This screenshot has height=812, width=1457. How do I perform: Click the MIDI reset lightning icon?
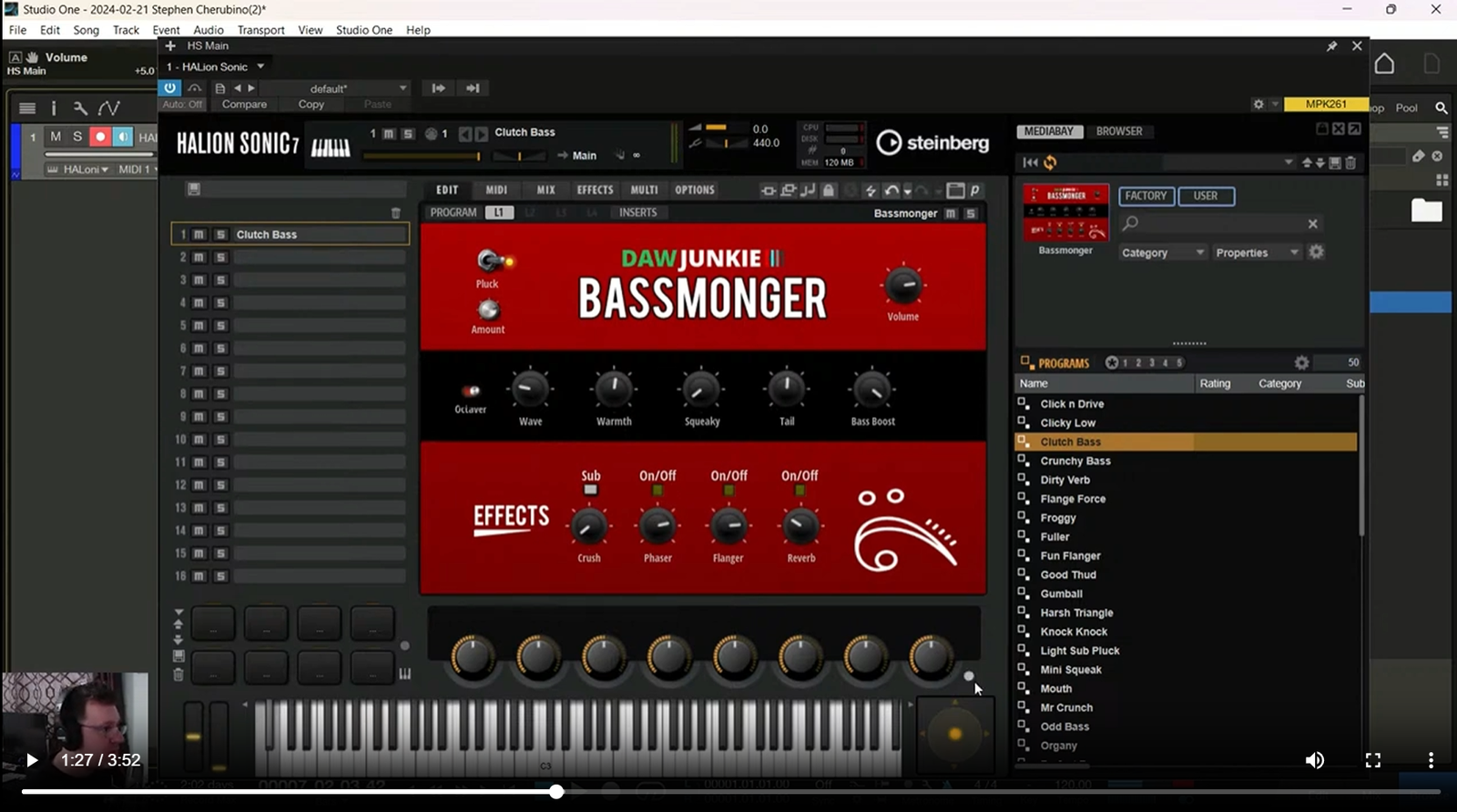(x=871, y=190)
